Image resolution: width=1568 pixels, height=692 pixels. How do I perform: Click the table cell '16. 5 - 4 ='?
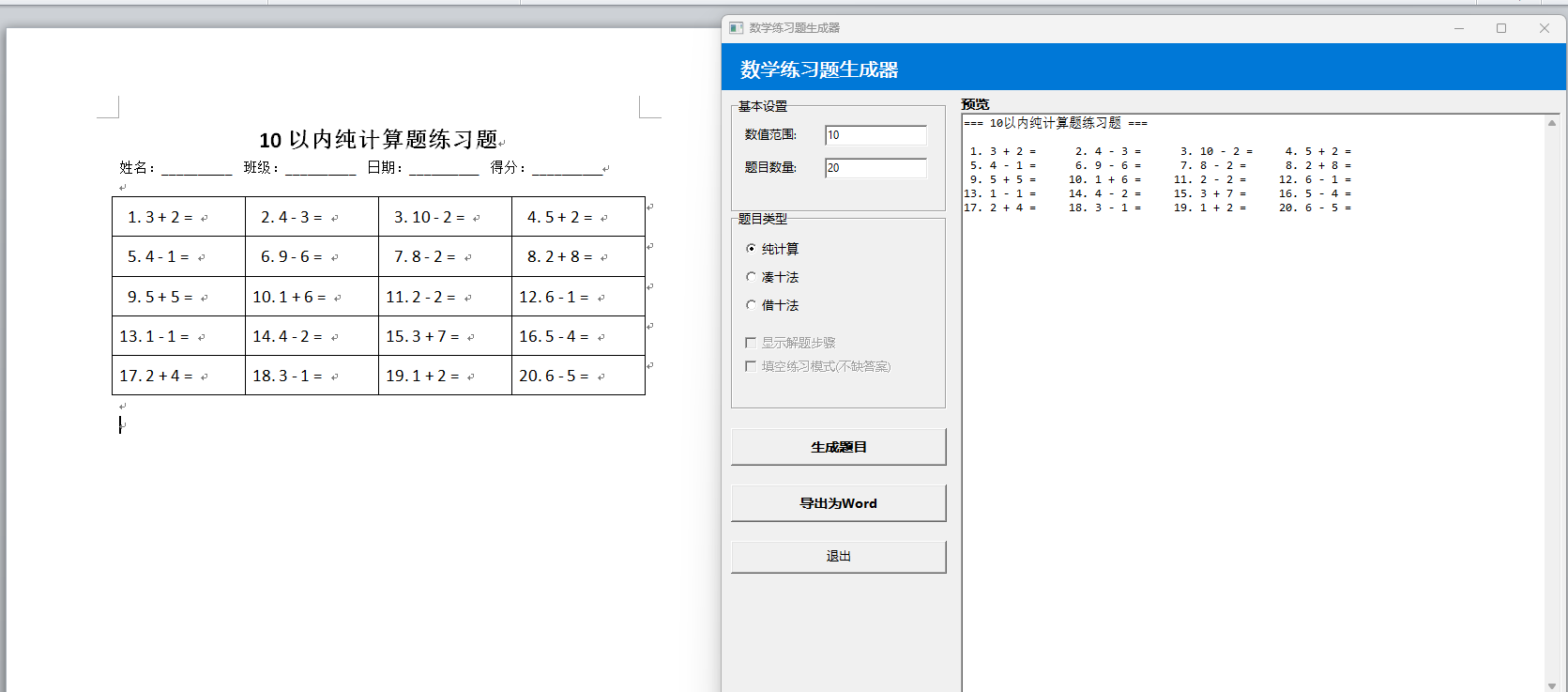(x=578, y=336)
